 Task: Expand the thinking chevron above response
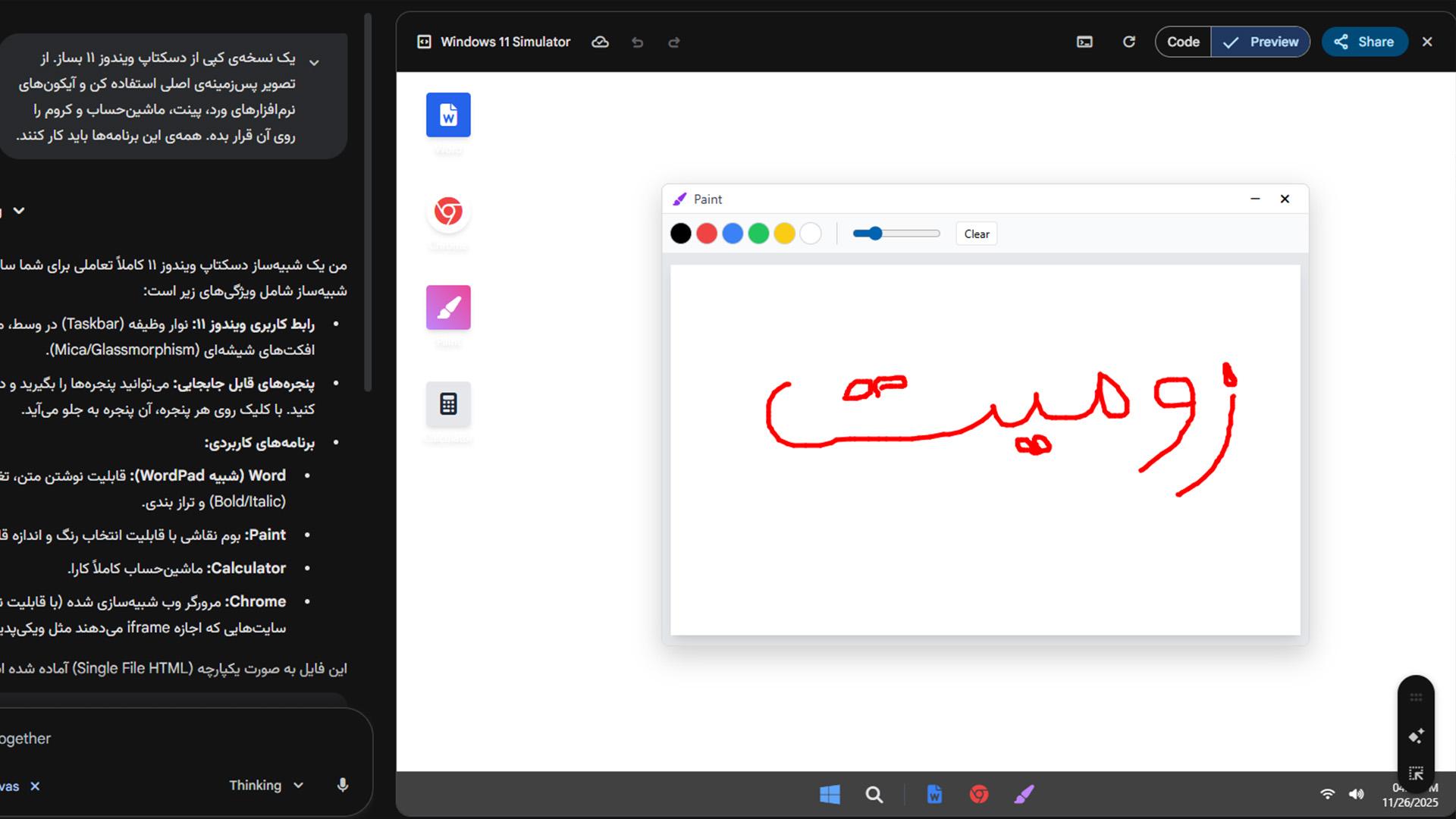coord(19,211)
